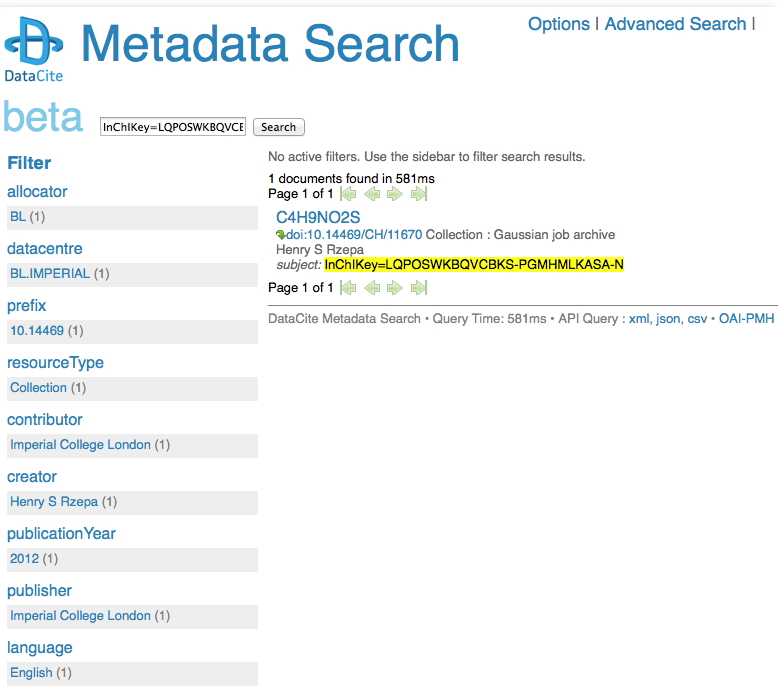
Task: Click the green DOI arrow icon
Action: click(281, 235)
